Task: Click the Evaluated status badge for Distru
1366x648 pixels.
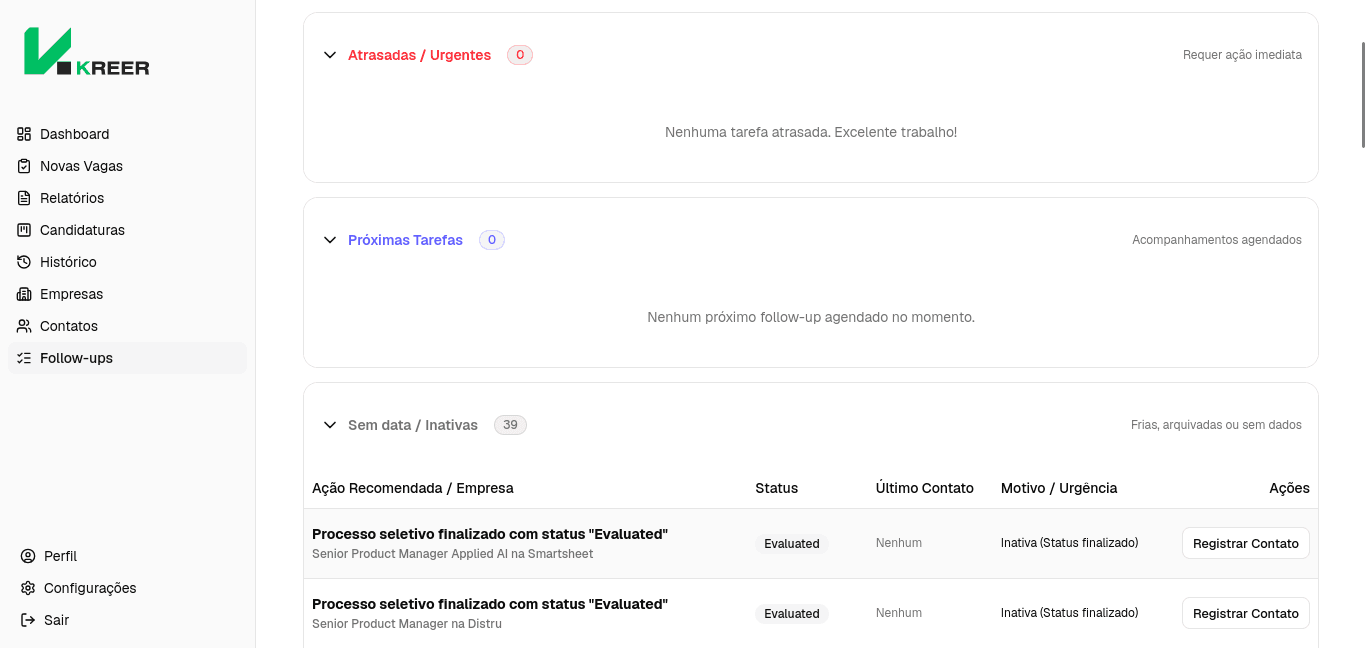Action: coord(792,614)
